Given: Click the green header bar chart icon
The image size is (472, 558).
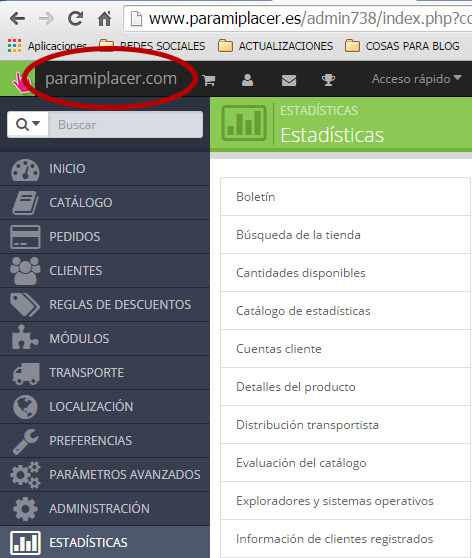Looking at the screenshot, I should 244,123.
